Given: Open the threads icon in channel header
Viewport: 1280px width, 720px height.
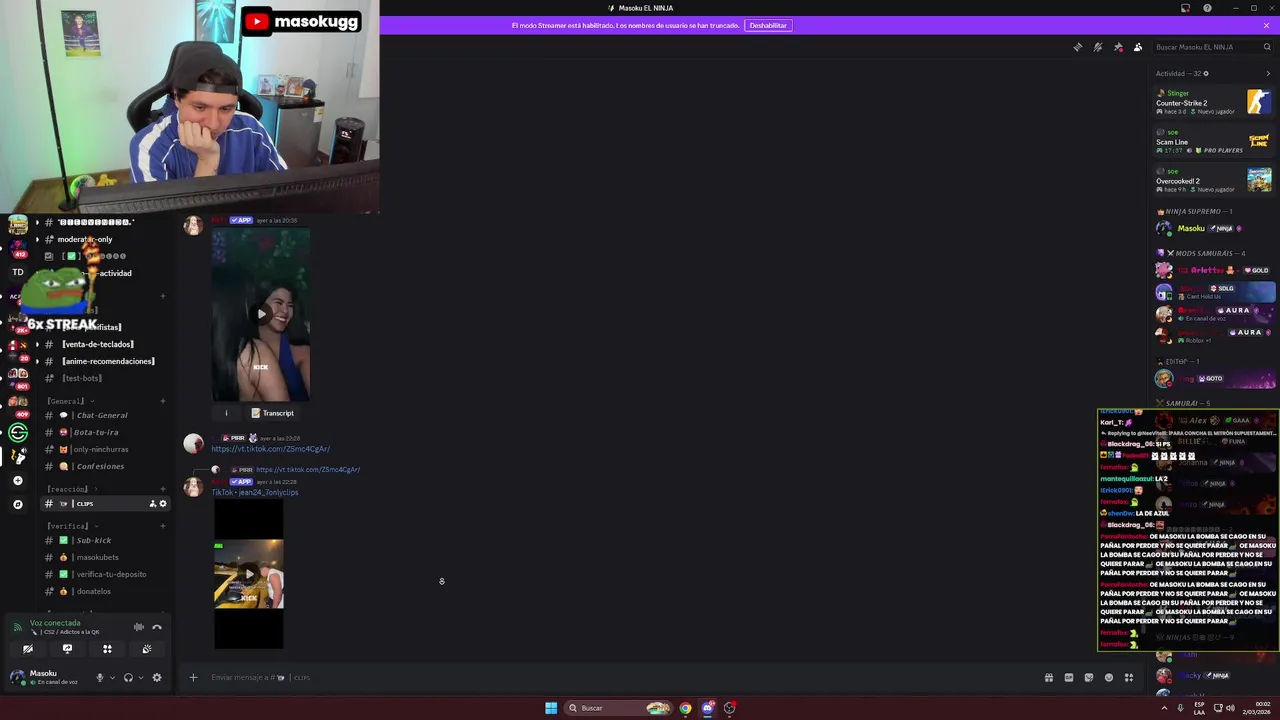Looking at the screenshot, I should (x=1077, y=47).
